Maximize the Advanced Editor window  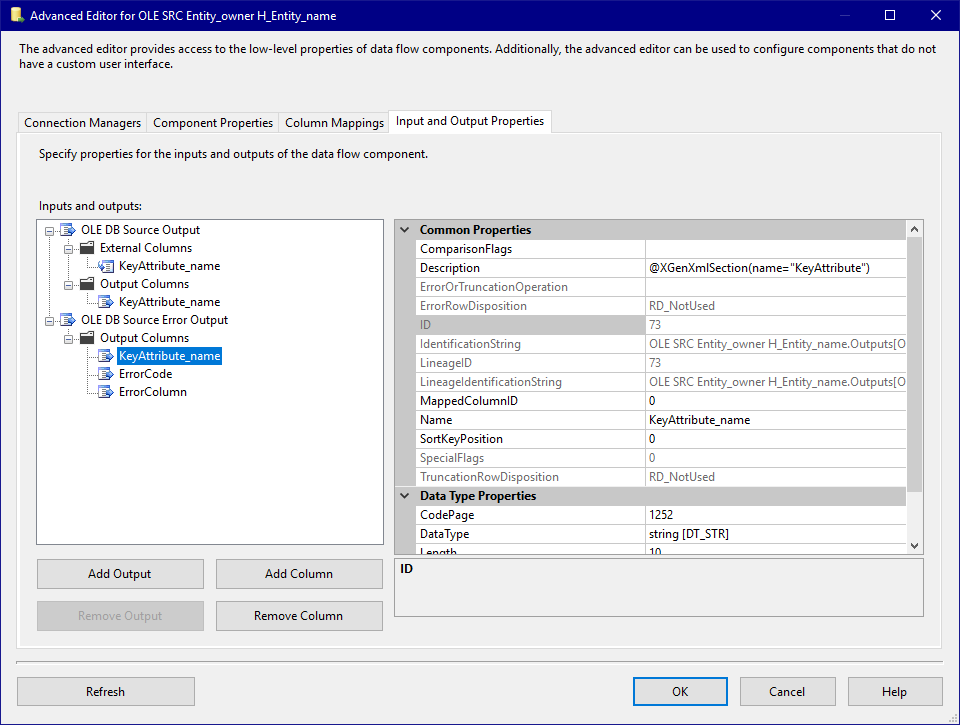(x=890, y=15)
